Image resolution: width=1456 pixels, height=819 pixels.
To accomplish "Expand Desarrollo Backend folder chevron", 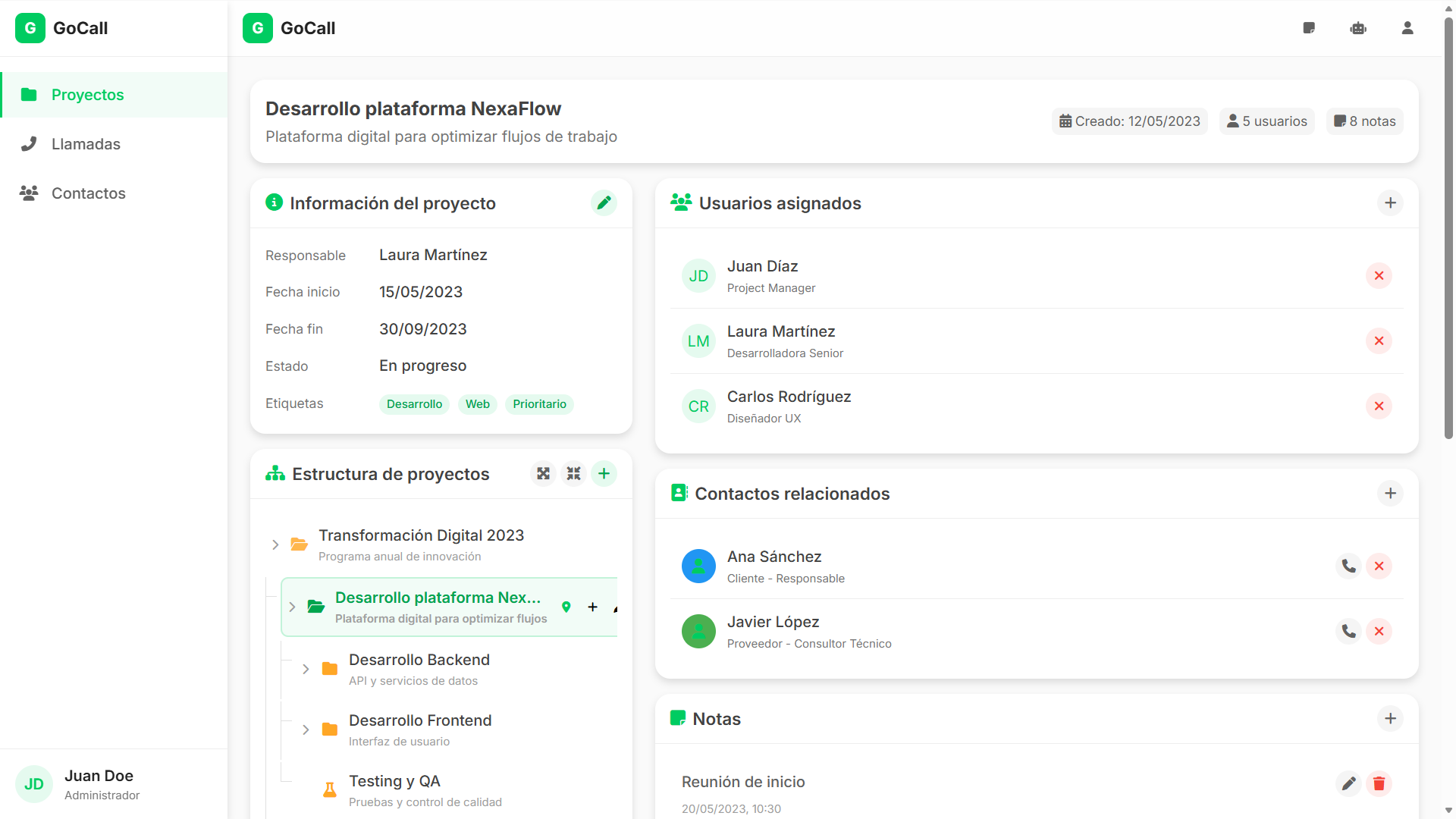I will (x=306, y=669).
